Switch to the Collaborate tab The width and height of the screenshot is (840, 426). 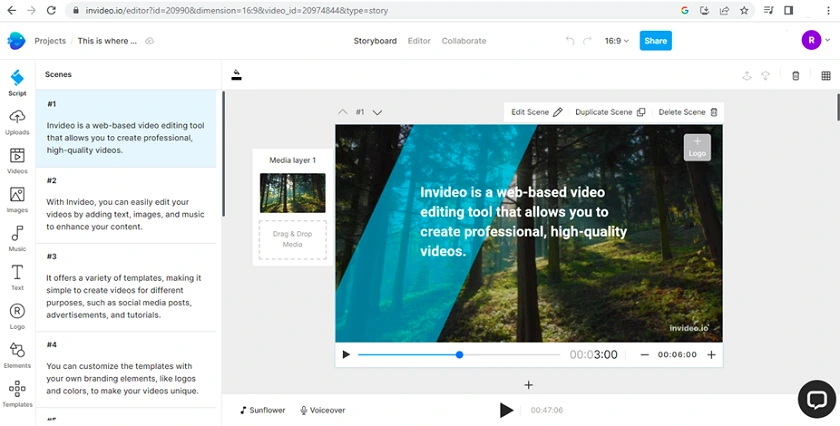(464, 41)
